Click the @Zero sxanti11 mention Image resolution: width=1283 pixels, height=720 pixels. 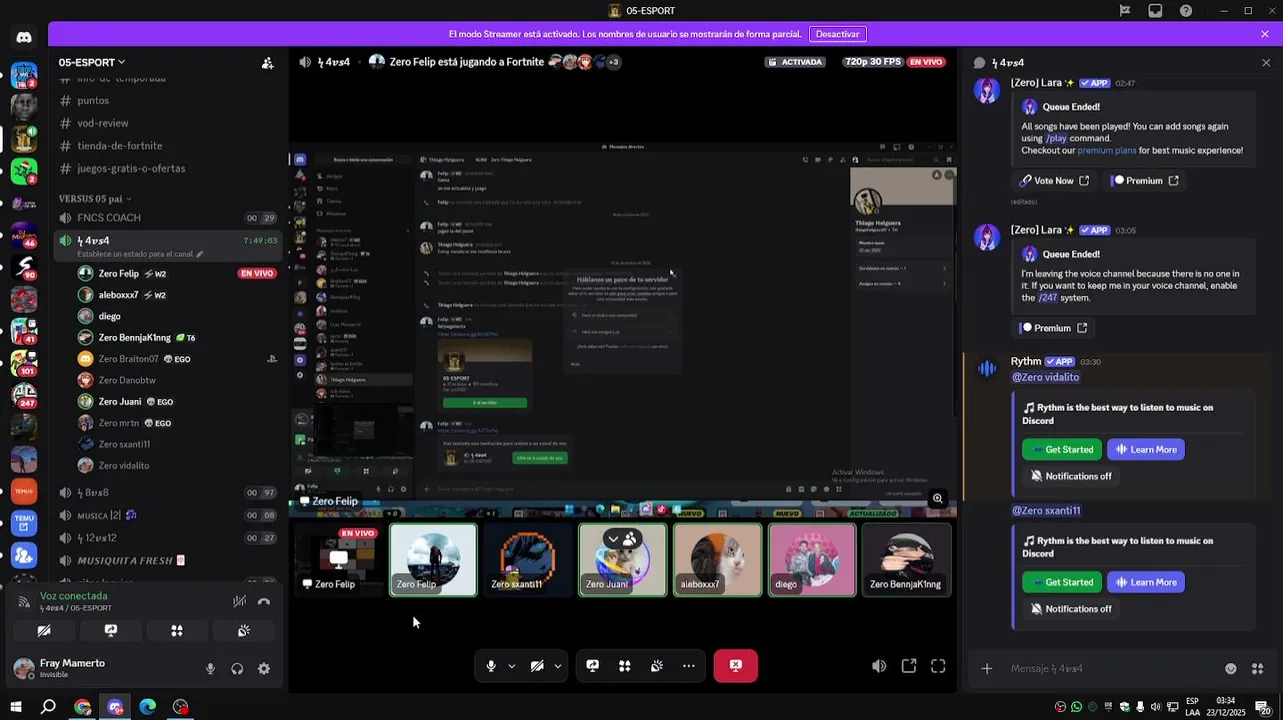coord(1046,511)
